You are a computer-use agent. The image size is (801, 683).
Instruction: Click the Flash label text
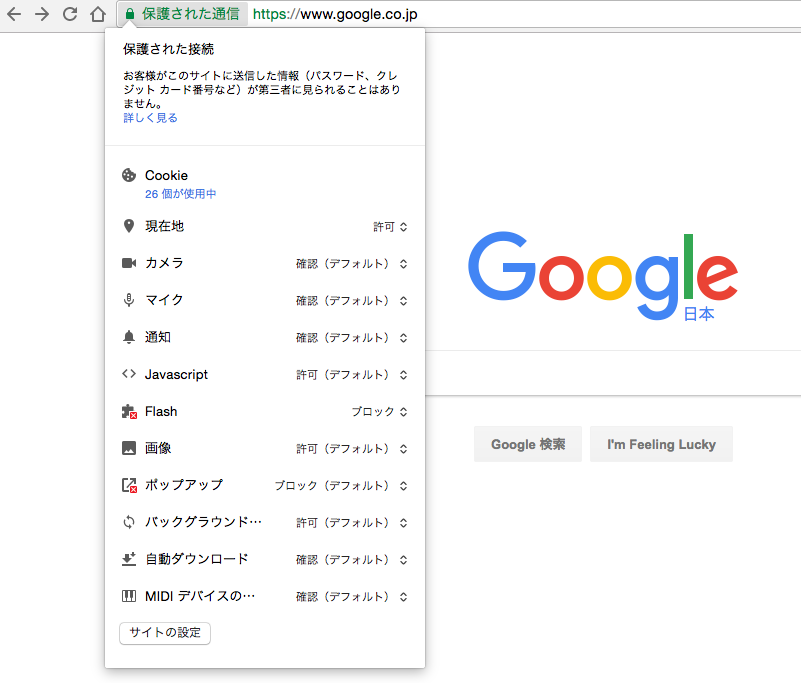[161, 411]
